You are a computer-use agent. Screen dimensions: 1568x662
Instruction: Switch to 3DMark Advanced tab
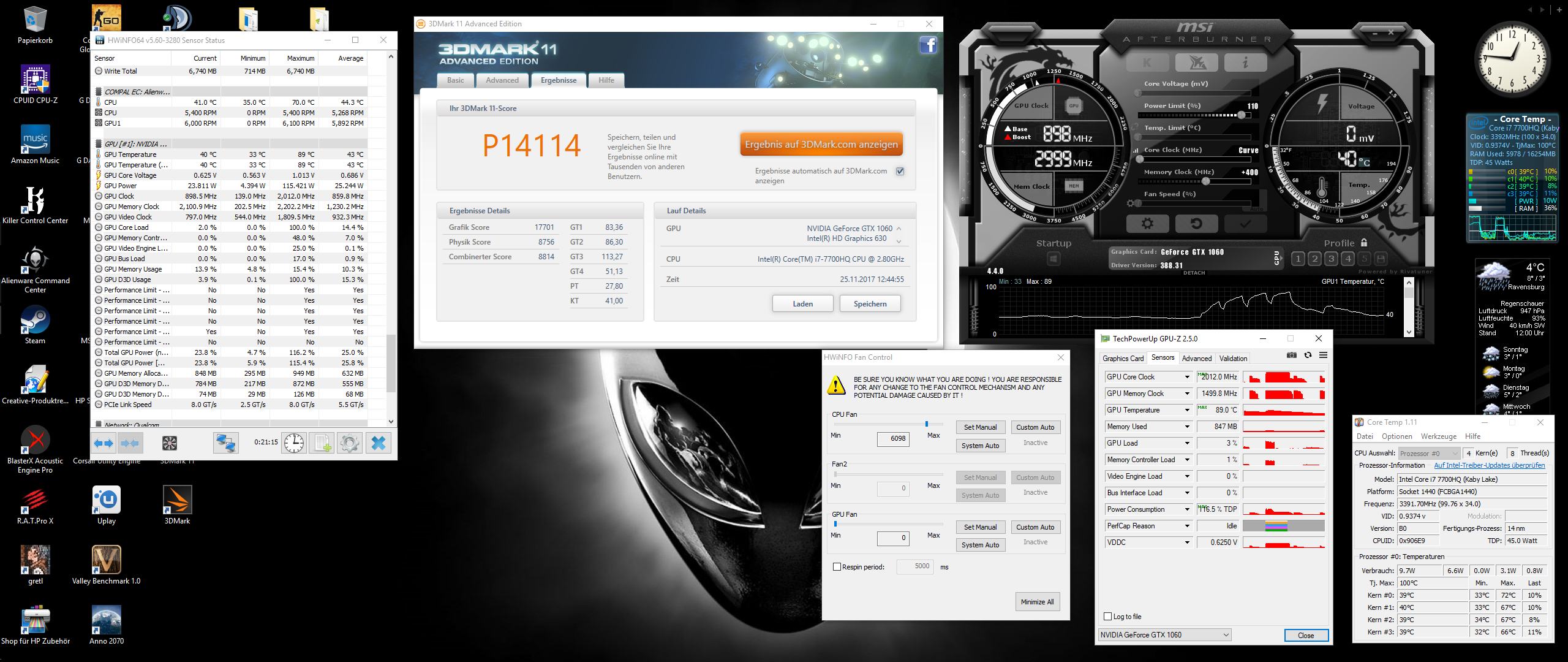coord(502,80)
